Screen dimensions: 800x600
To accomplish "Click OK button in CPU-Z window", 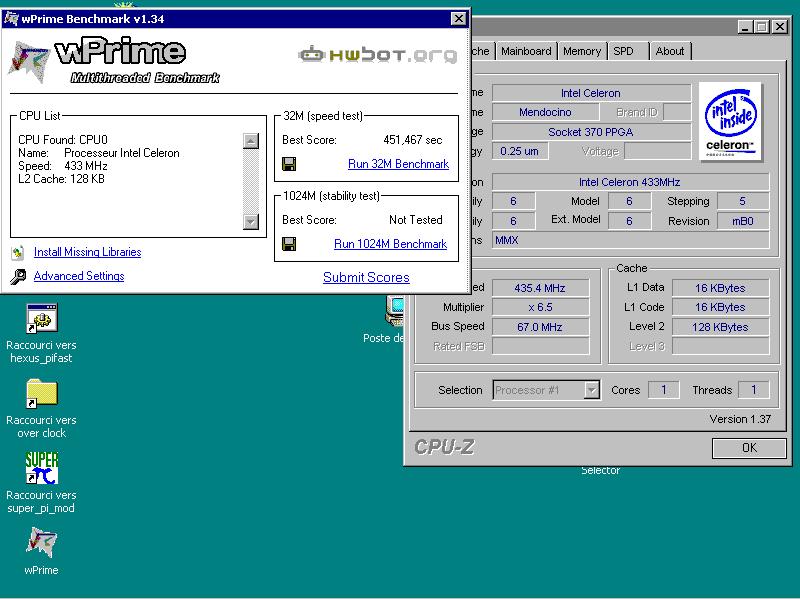I will [x=748, y=448].
